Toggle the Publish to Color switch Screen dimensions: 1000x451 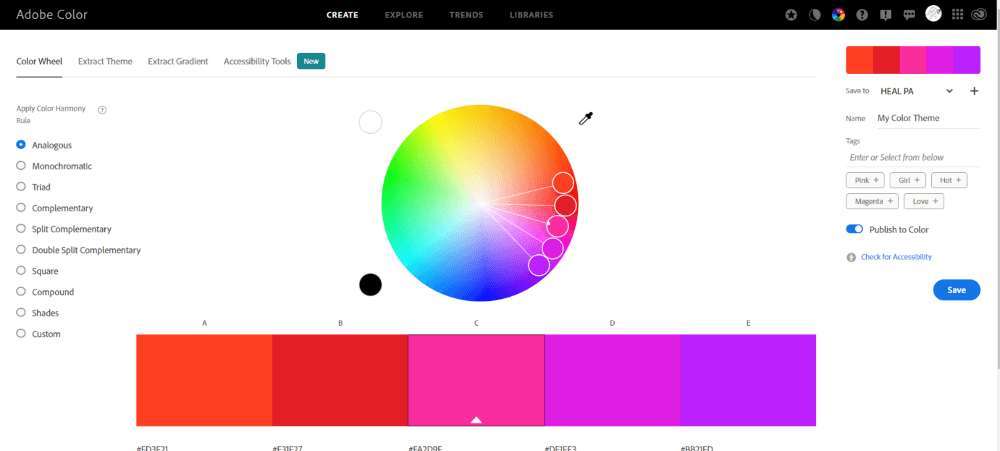(x=855, y=229)
